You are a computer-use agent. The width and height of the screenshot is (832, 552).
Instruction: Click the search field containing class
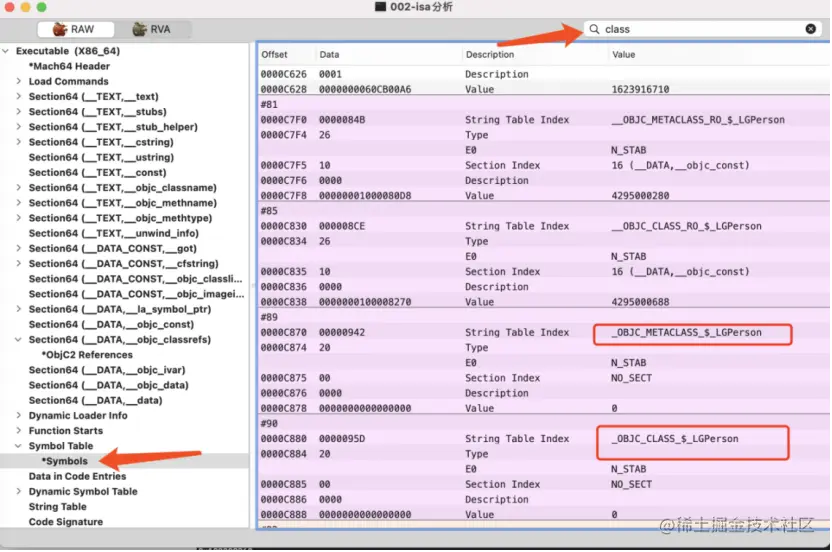(x=703, y=29)
